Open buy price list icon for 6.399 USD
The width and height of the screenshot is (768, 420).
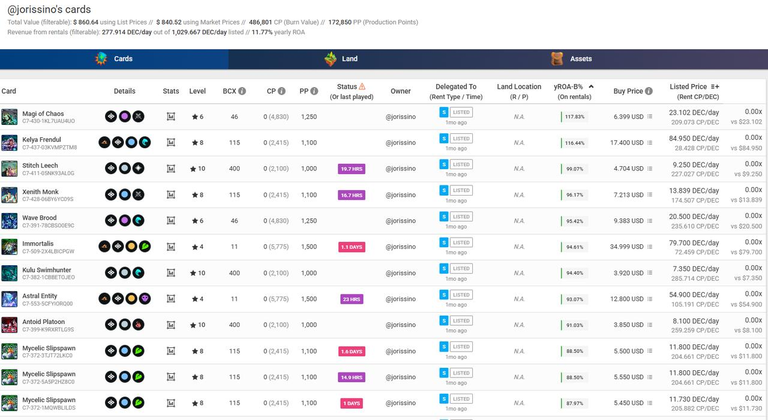(649, 117)
